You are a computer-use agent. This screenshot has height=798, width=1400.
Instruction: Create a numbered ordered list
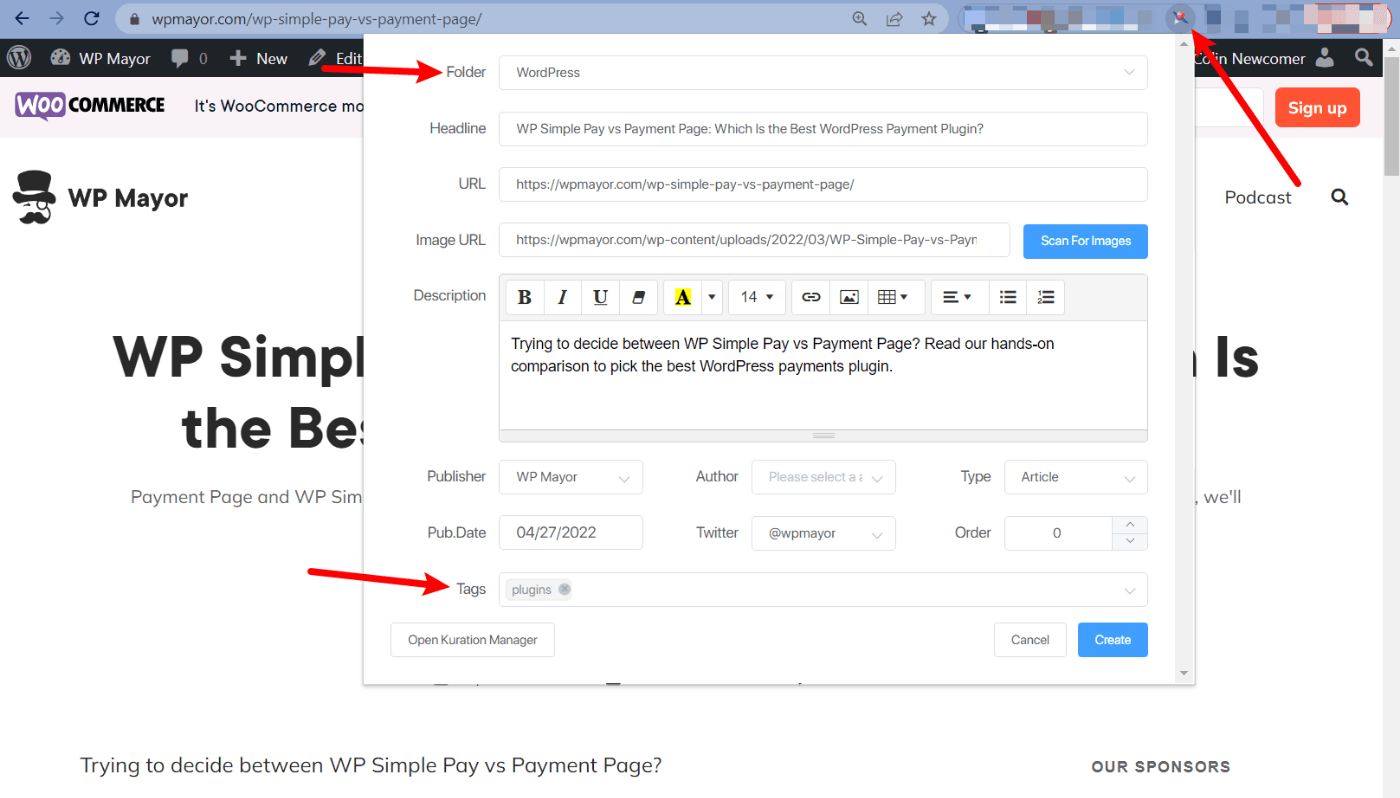tap(1046, 297)
